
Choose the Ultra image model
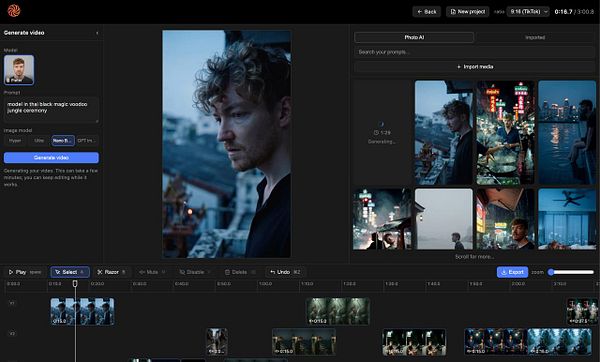39,140
